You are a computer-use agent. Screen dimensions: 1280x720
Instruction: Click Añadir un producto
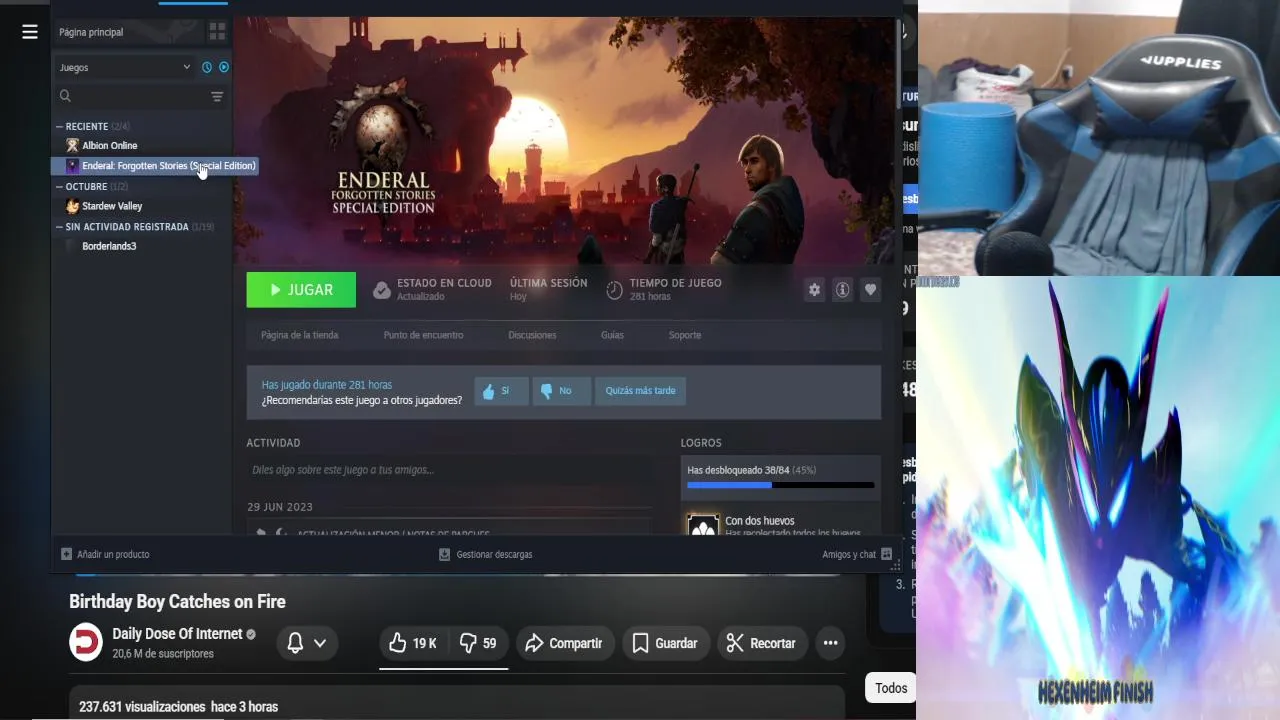coord(105,554)
